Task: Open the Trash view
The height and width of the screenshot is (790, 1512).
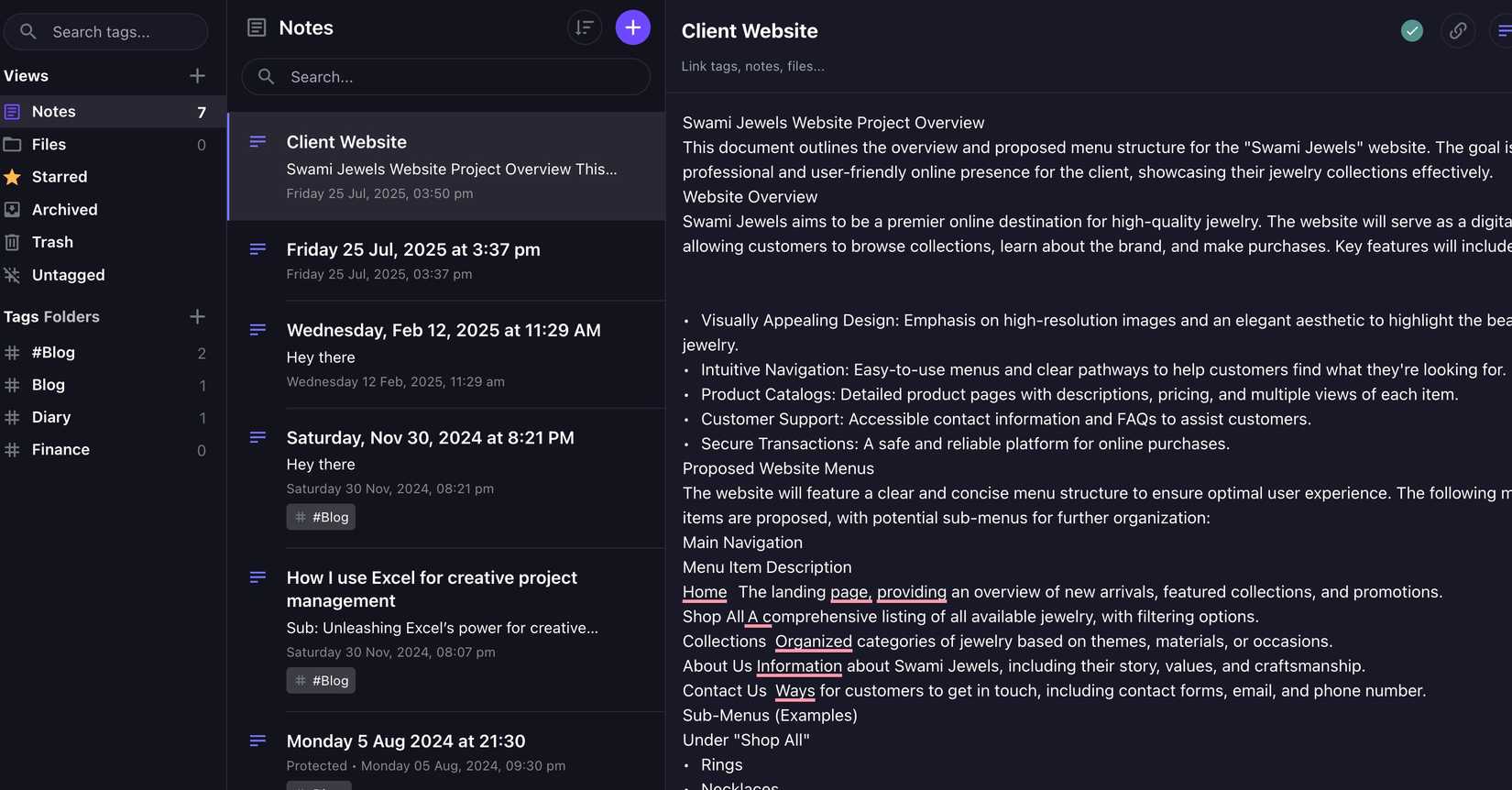Action: click(52, 242)
